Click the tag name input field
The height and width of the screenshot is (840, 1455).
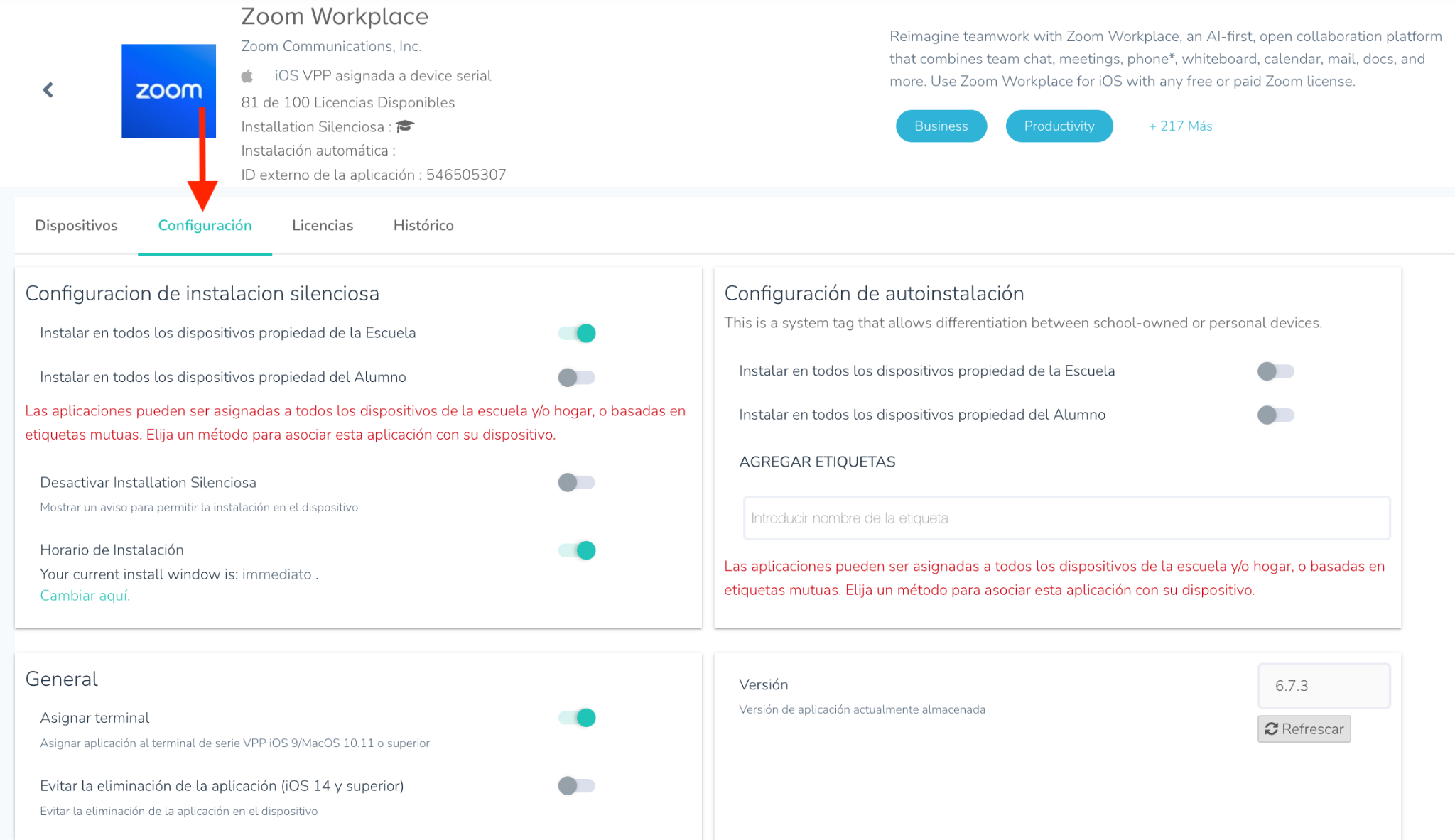pos(1066,518)
